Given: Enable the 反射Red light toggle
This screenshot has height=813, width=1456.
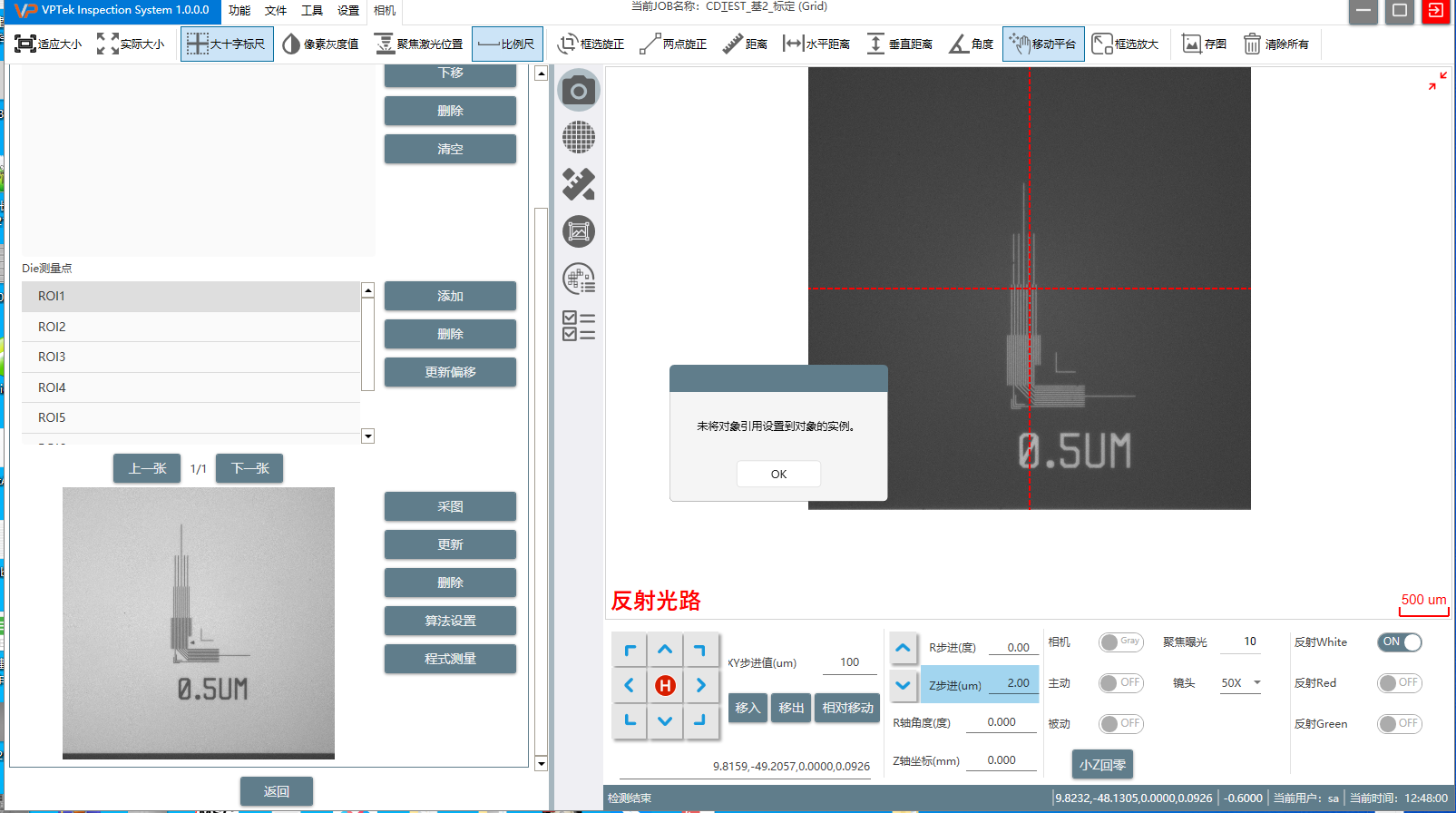Looking at the screenshot, I should coord(1399,683).
